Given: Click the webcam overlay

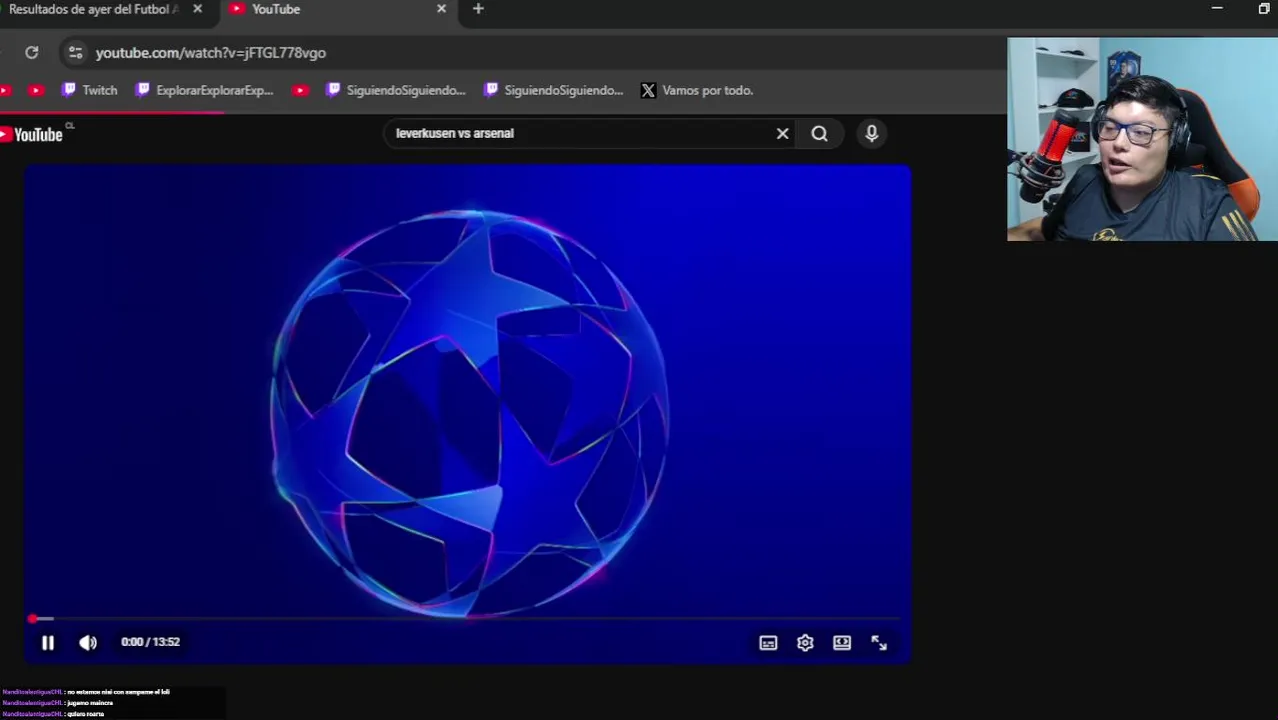Looking at the screenshot, I should click(x=1142, y=139).
